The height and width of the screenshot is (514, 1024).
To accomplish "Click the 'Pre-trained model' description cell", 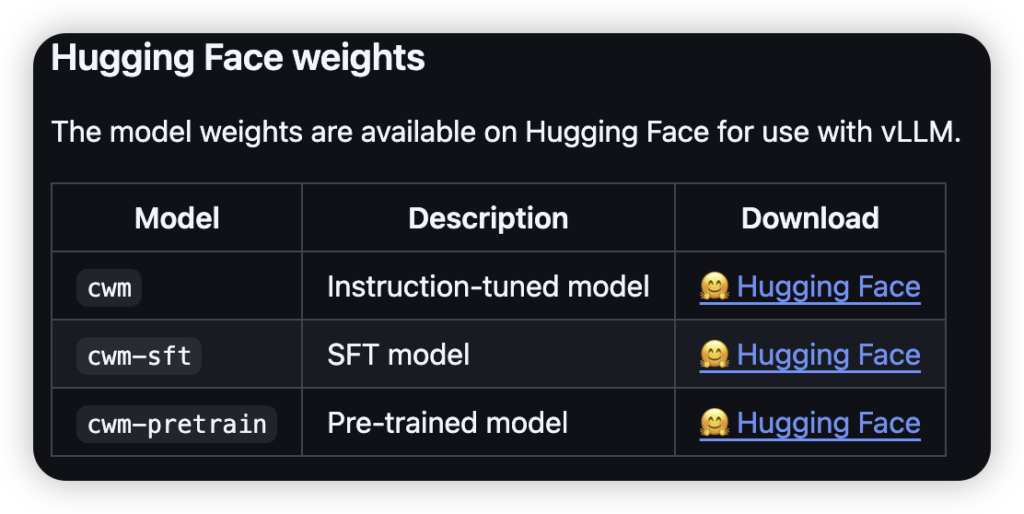I will pyautogui.click(x=447, y=423).
